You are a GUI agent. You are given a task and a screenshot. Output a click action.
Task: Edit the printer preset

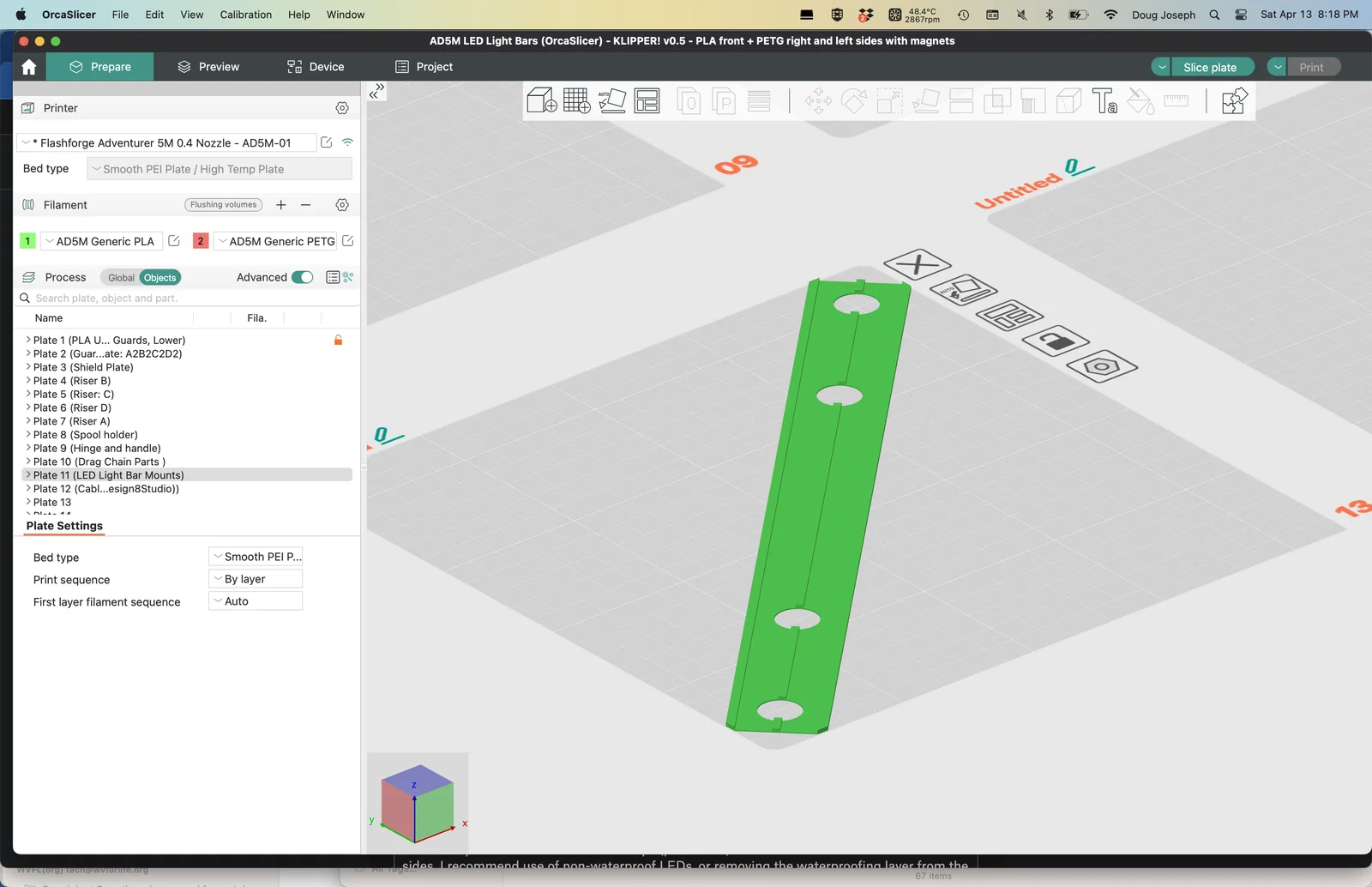327,142
